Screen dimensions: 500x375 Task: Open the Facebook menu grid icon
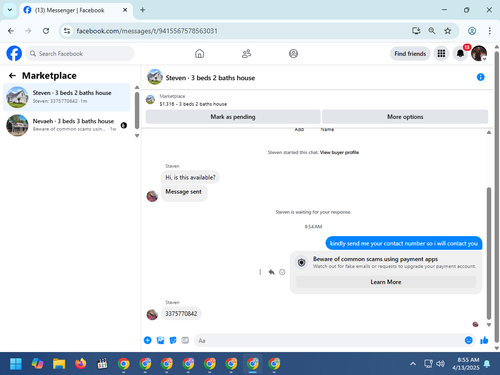[x=441, y=53]
